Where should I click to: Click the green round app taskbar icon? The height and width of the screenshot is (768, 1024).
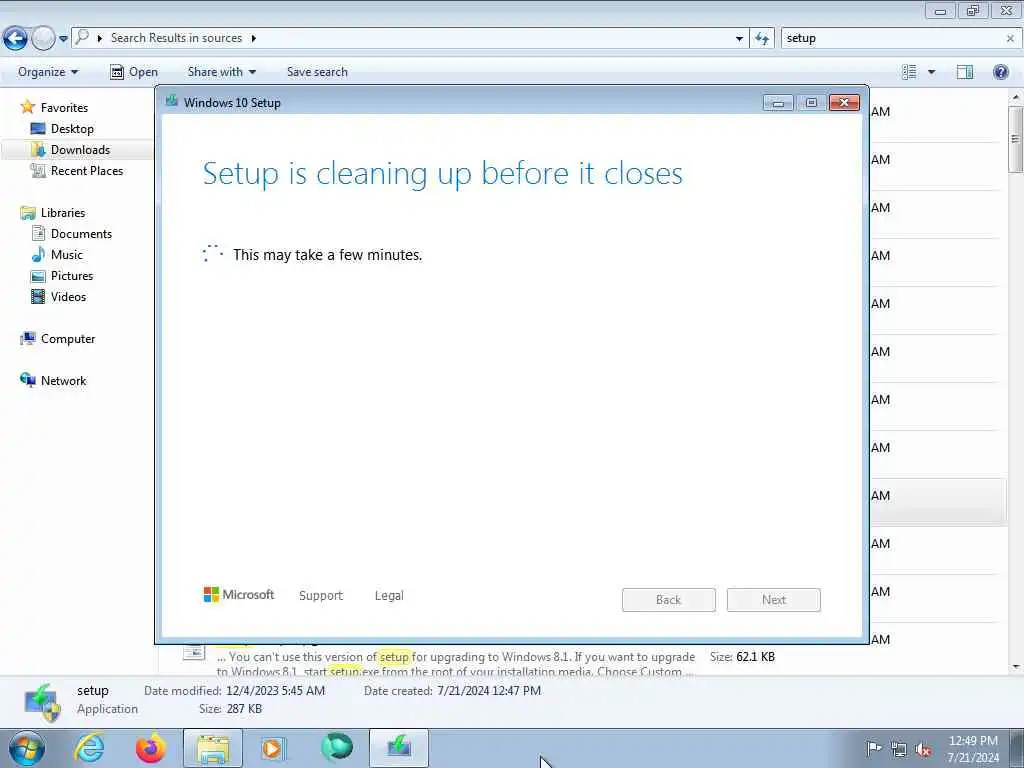336,748
